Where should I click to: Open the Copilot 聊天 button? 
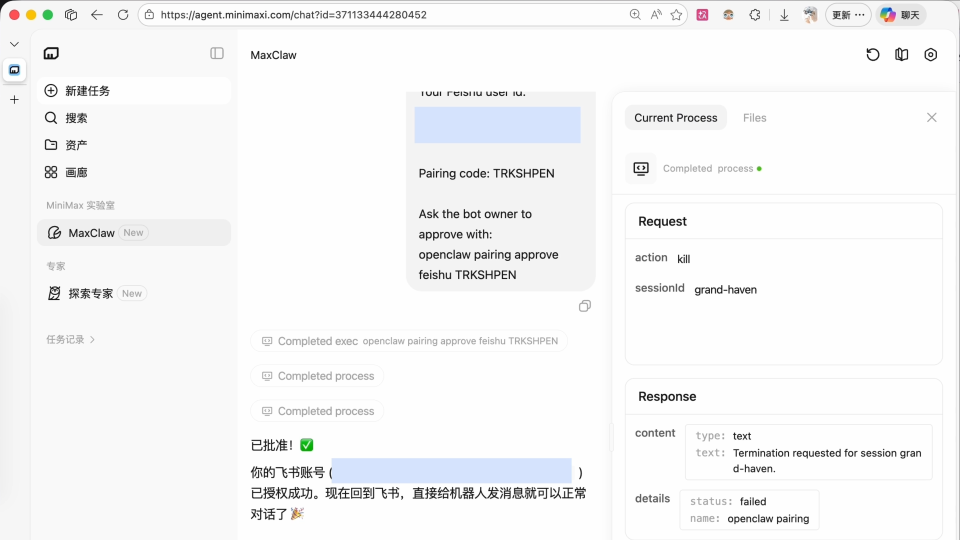click(x=900, y=15)
